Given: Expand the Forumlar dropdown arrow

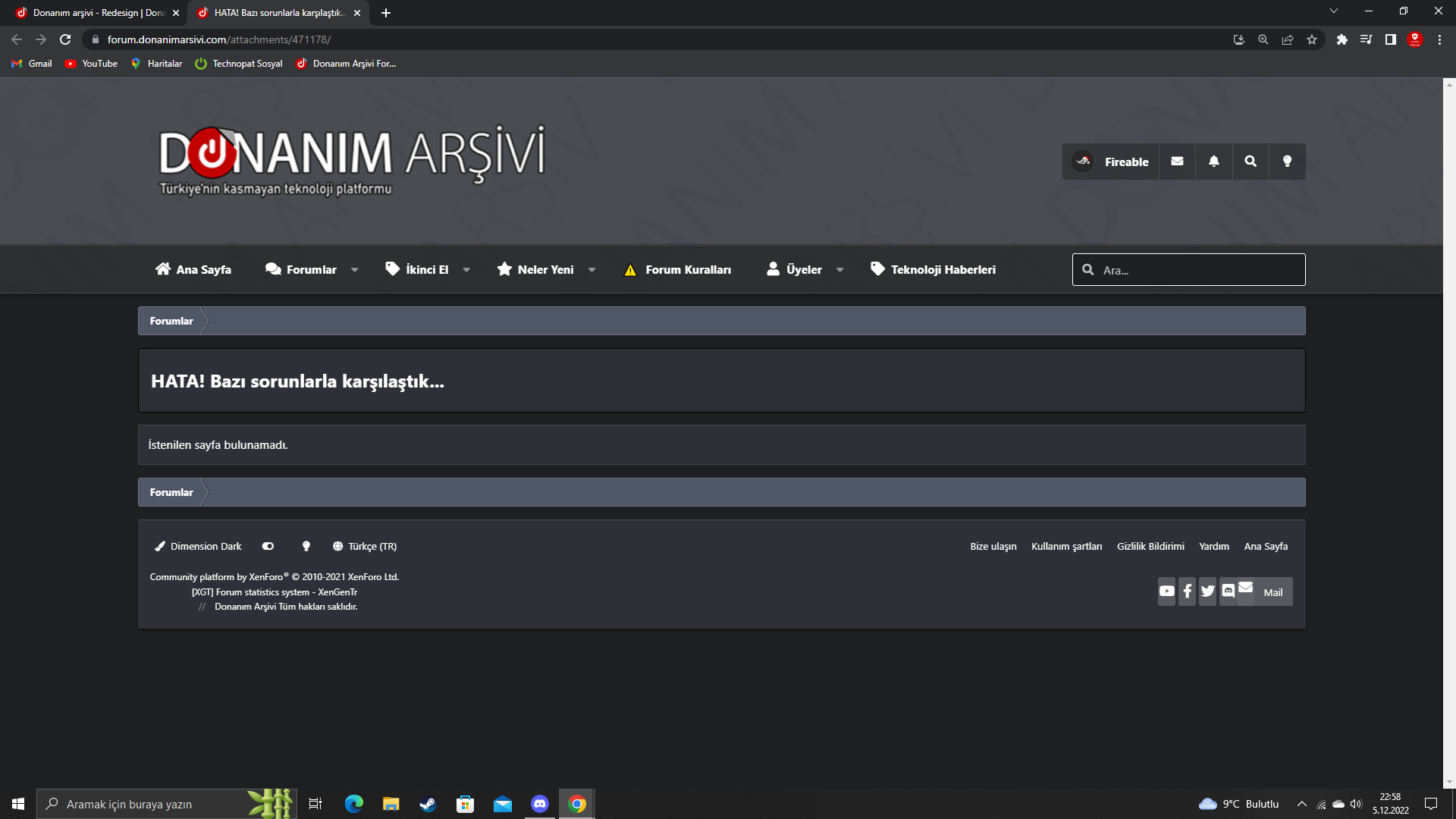Looking at the screenshot, I should 354,270.
